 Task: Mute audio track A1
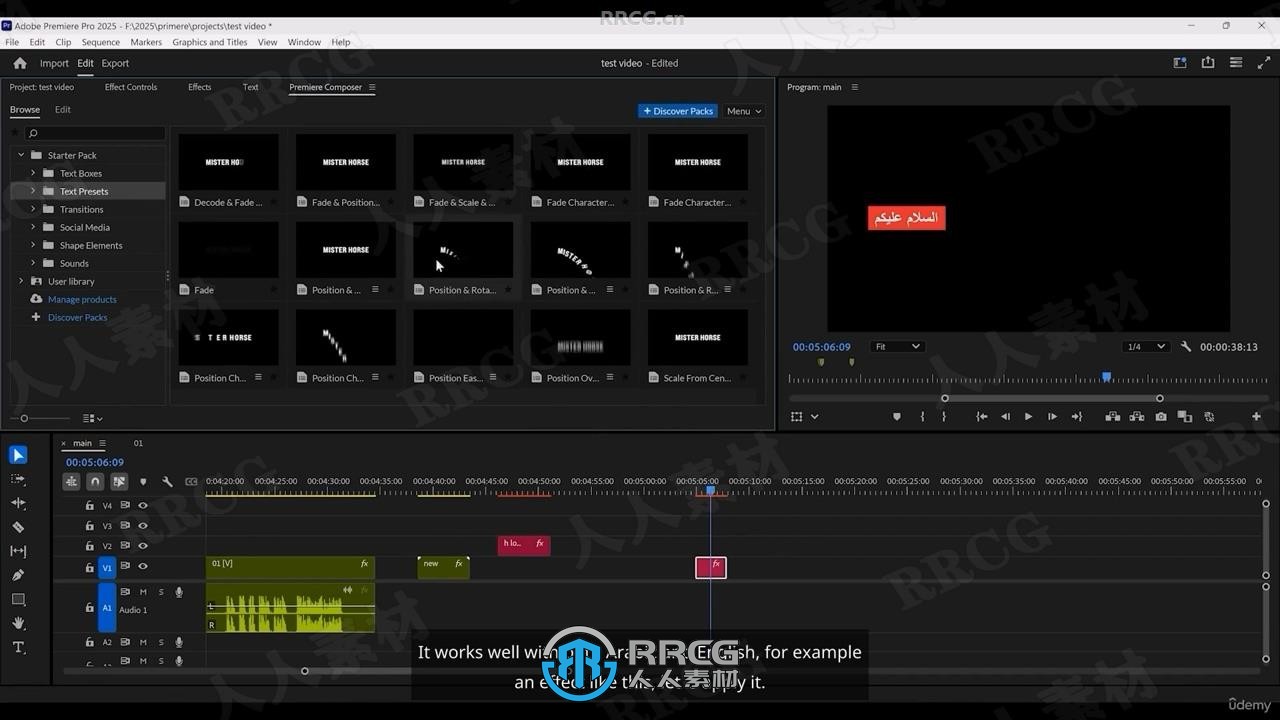pyautogui.click(x=143, y=592)
